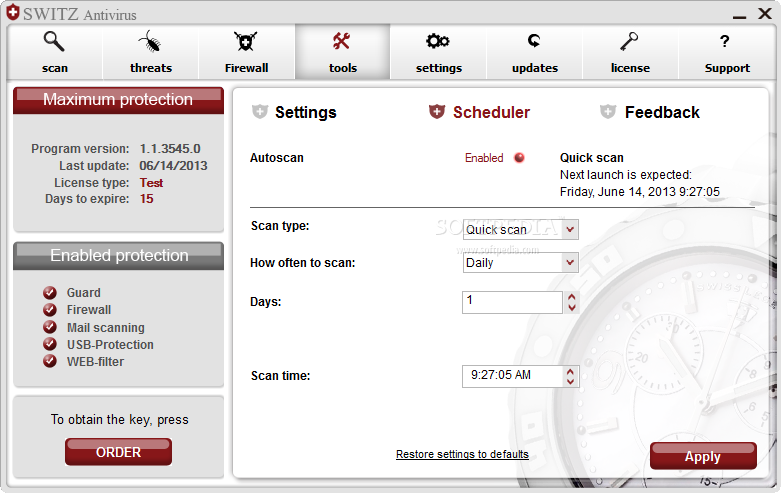The height and width of the screenshot is (493, 781).
Task: Click the Guard label
Action: [x=84, y=293]
